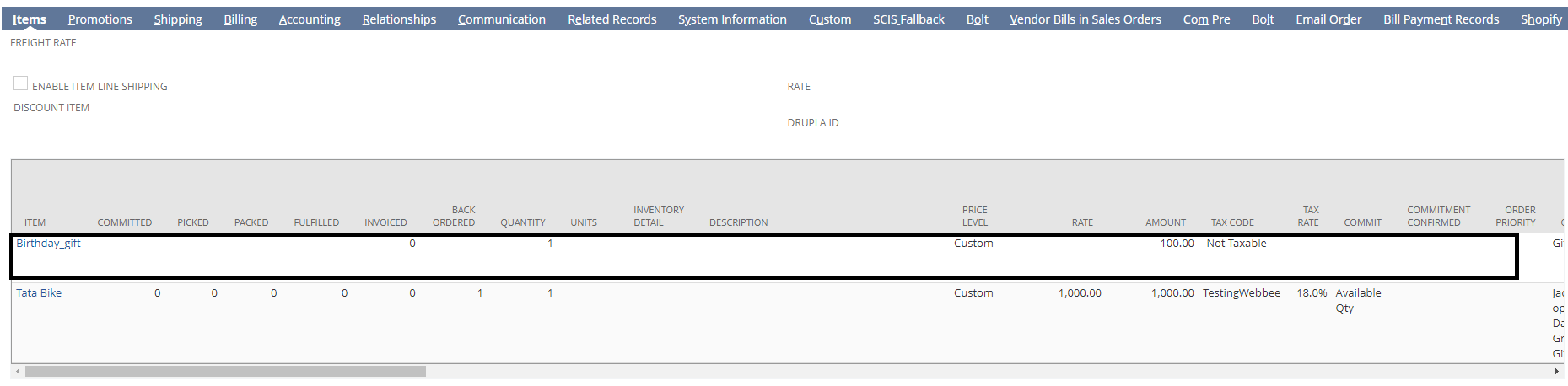Click the right arrow of the horizontal scrollbar
The height and width of the screenshot is (386, 1568).
[1557, 372]
